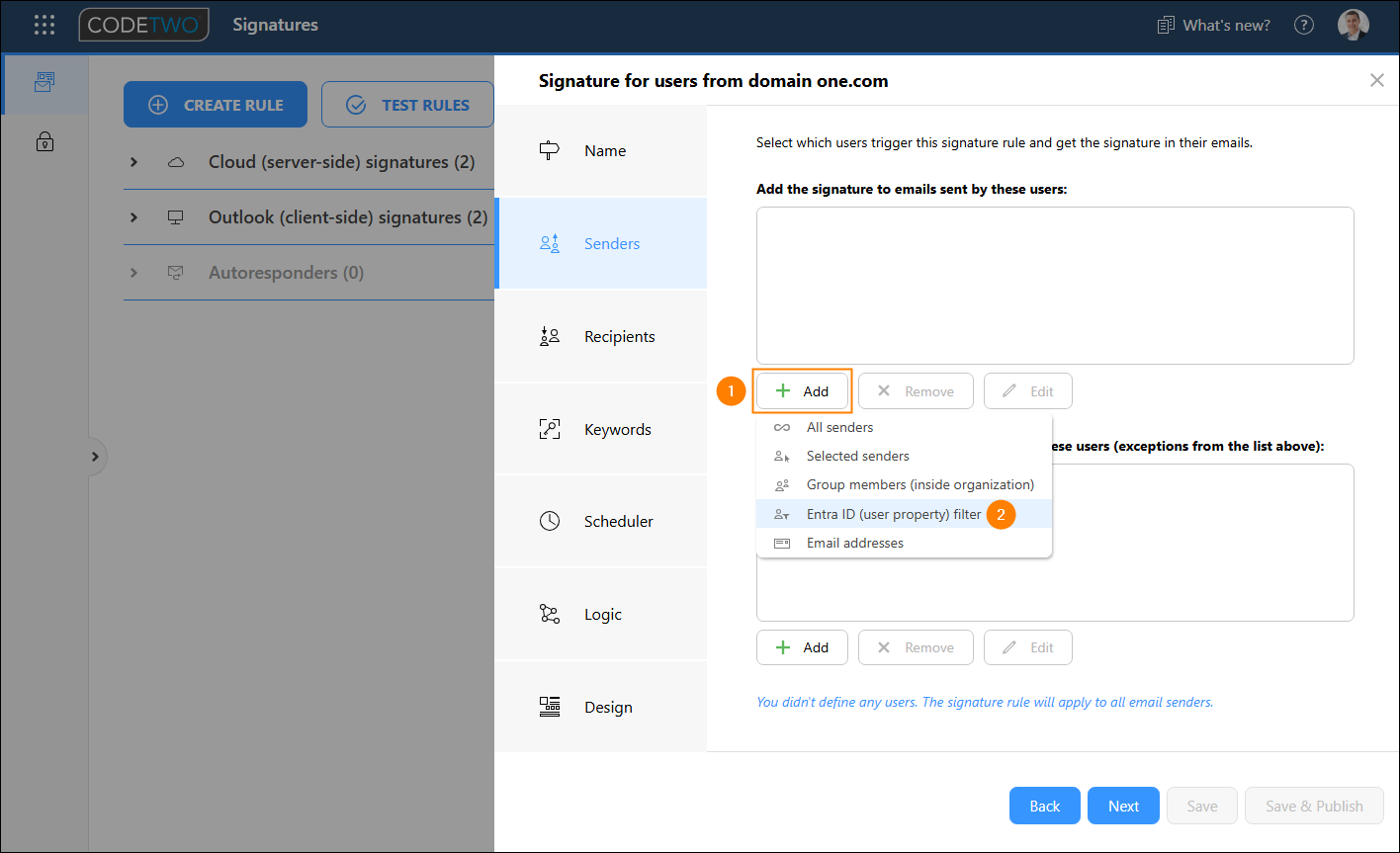Click the Next button
The image size is (1400, 853).
(x=1123, y=806)
